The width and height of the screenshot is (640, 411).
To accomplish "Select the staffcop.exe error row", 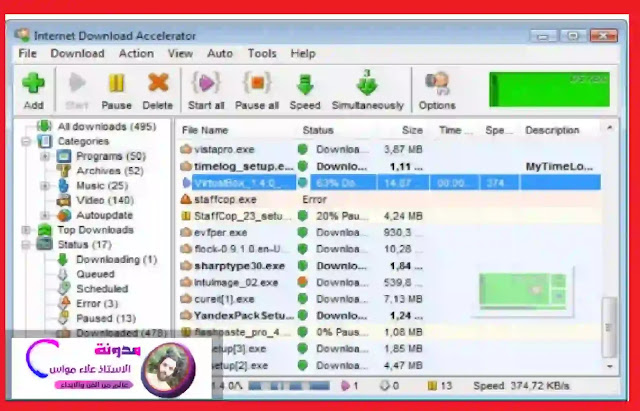I will pyautogui.click(x=390, y=199).
